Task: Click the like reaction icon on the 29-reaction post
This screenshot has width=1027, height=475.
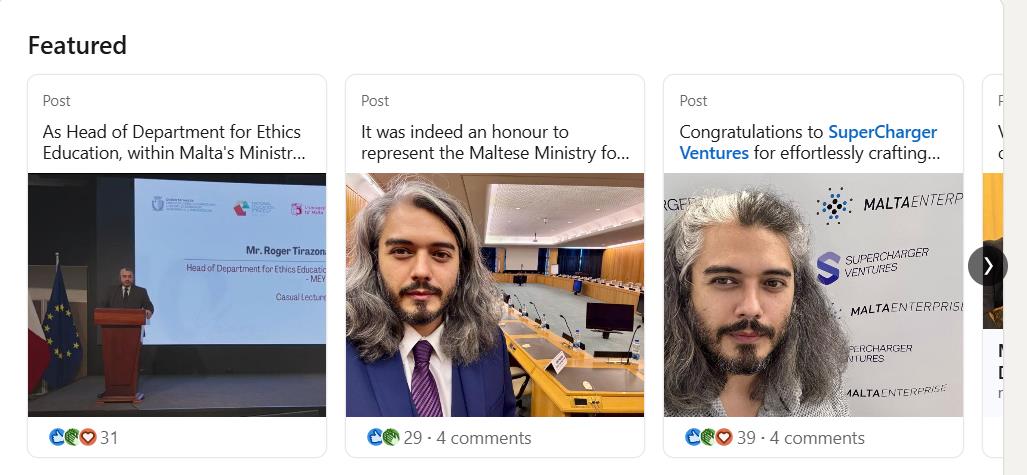Action: click(x=375, y=437)
